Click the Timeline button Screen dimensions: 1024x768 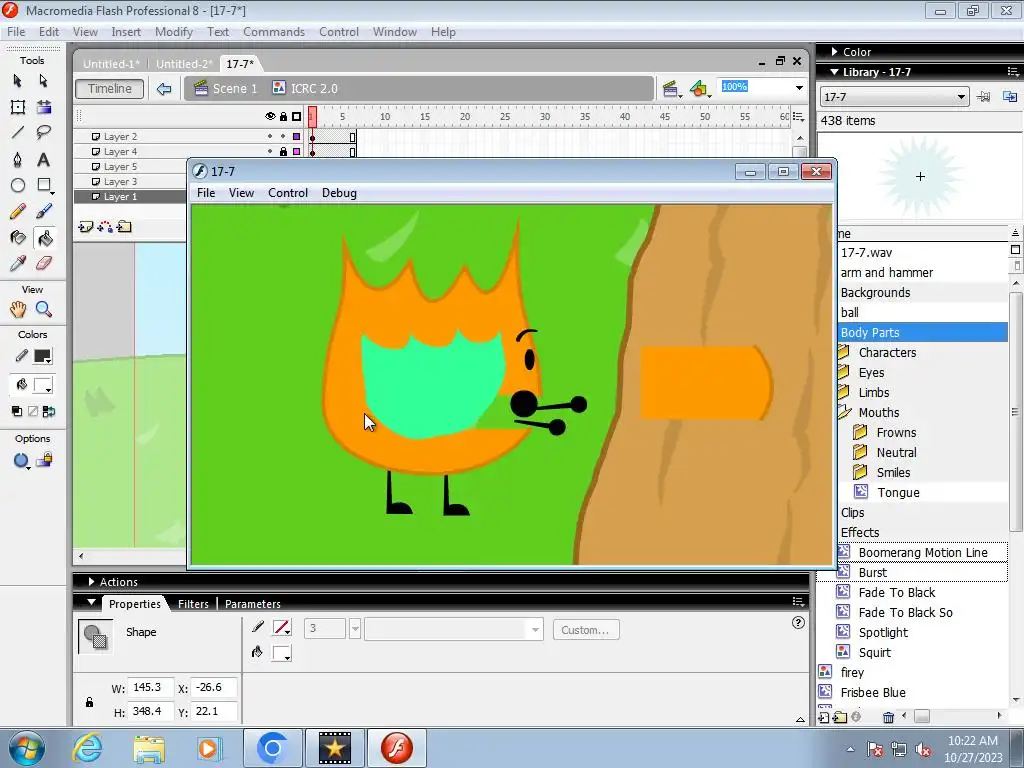[x=110, y=89]
